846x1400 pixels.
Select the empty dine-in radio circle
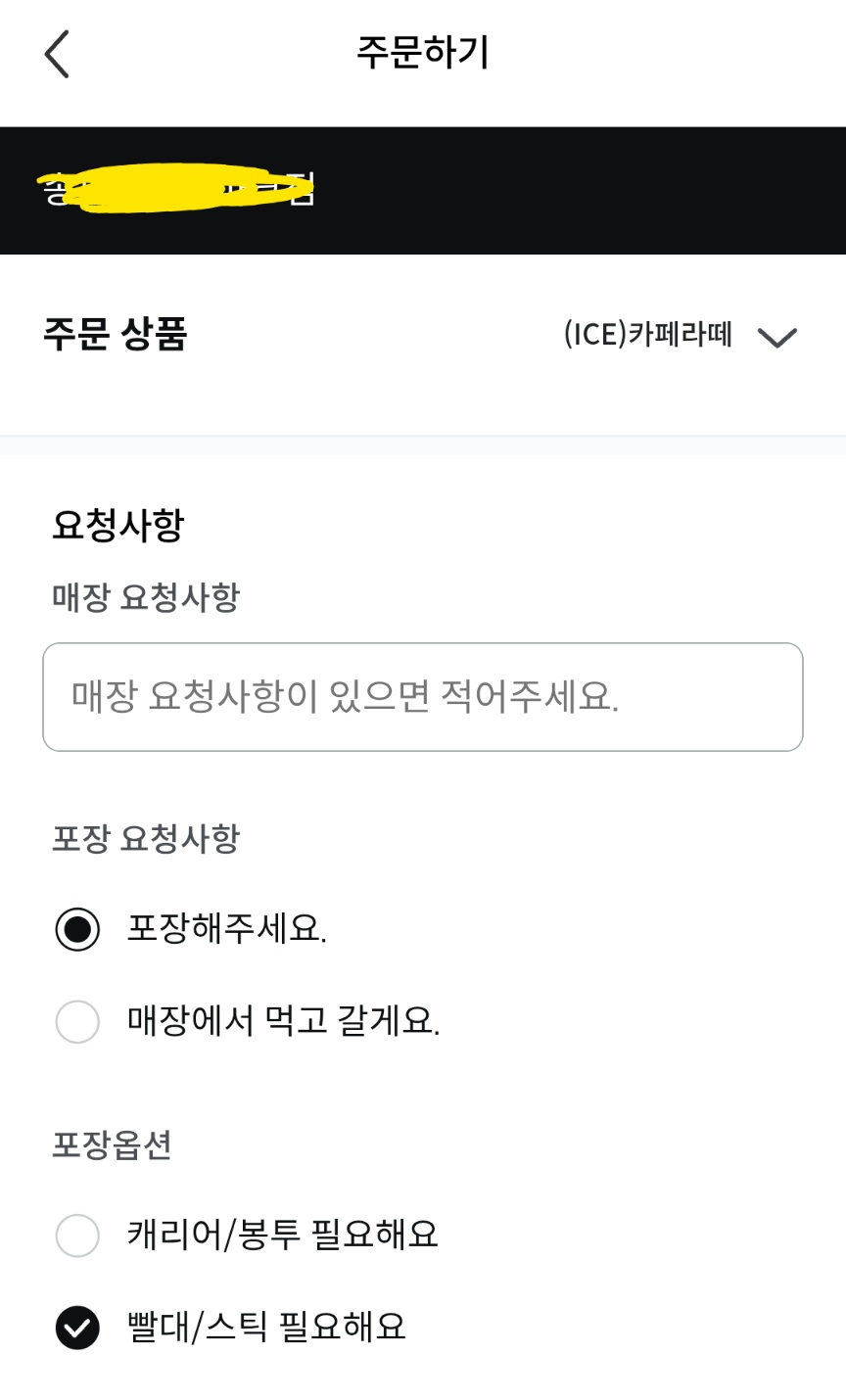[x=77, y=1022]
